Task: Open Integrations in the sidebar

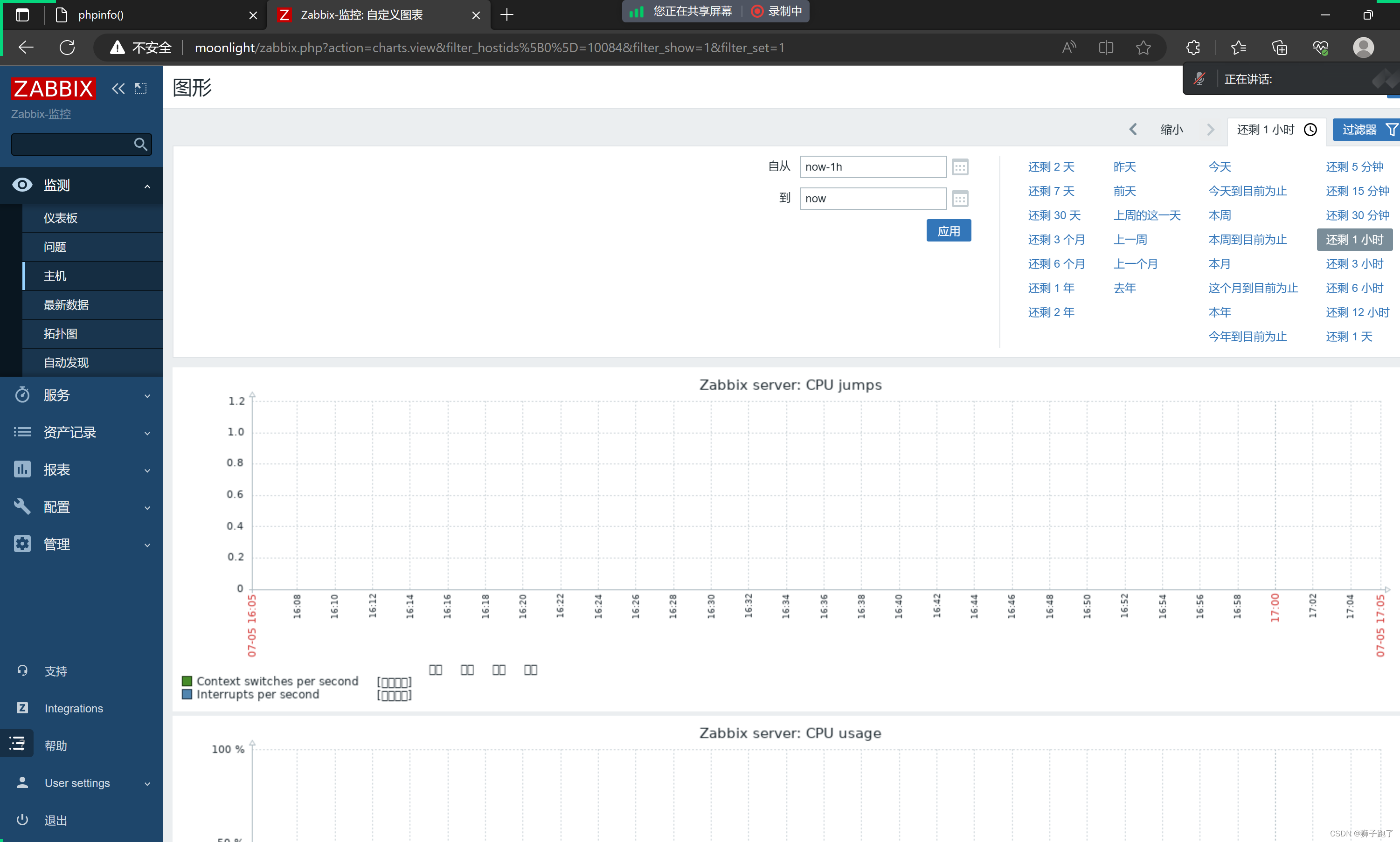Action: 74,708
